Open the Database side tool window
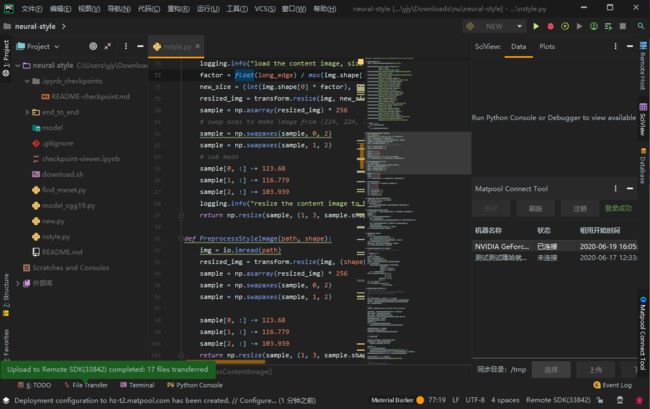The width and height of the screenshot is (650, 409). click(x=643, y=165)
